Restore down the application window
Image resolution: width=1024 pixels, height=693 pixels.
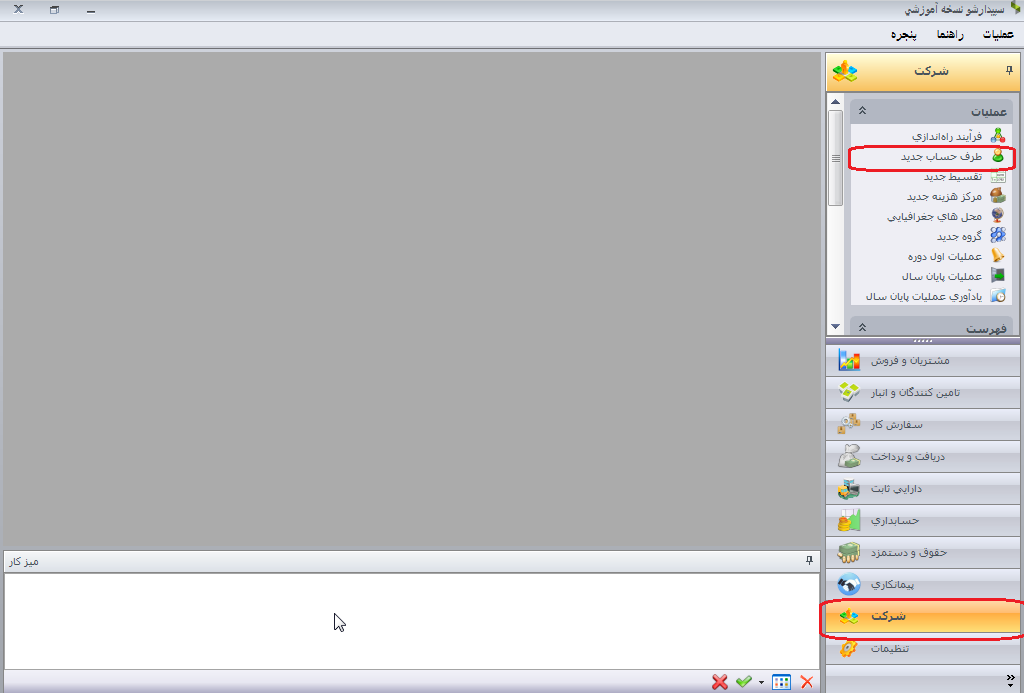pos(54,10)
